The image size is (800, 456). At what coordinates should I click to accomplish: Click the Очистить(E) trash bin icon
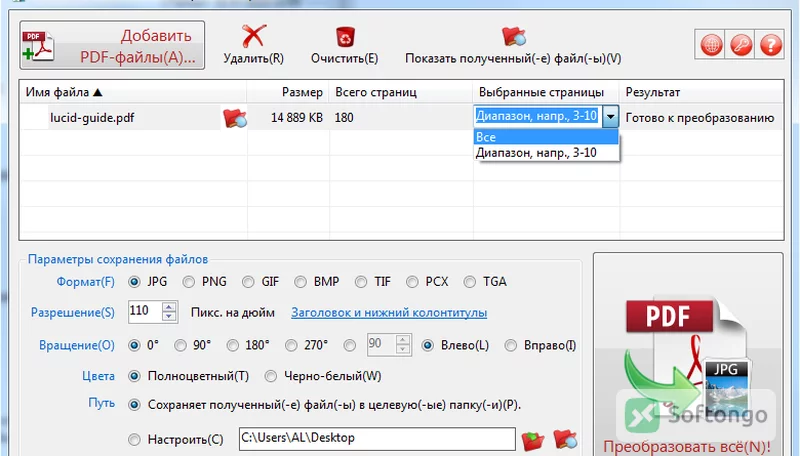pos(345,37)
